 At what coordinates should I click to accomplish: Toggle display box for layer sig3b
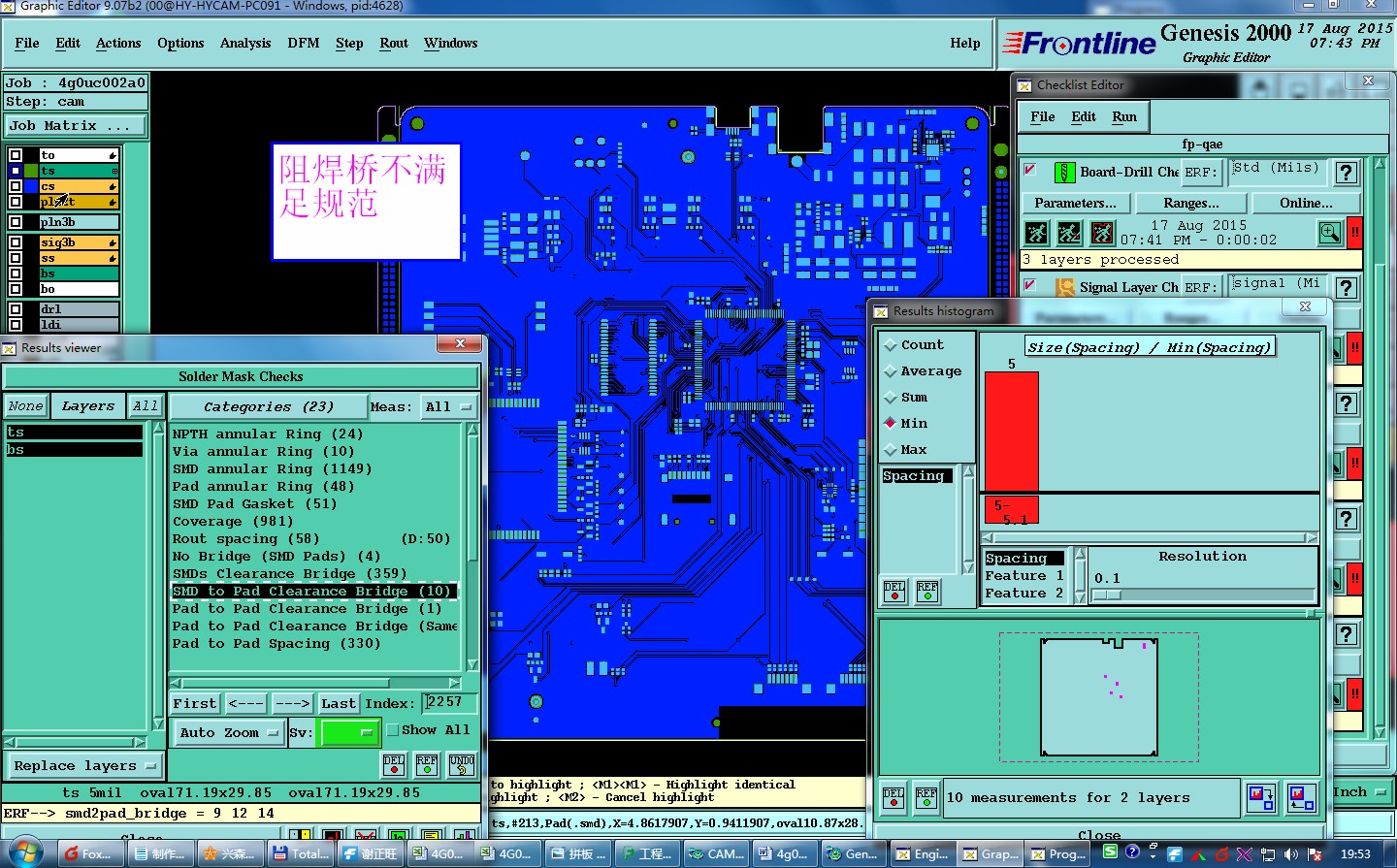coord(16,242)
